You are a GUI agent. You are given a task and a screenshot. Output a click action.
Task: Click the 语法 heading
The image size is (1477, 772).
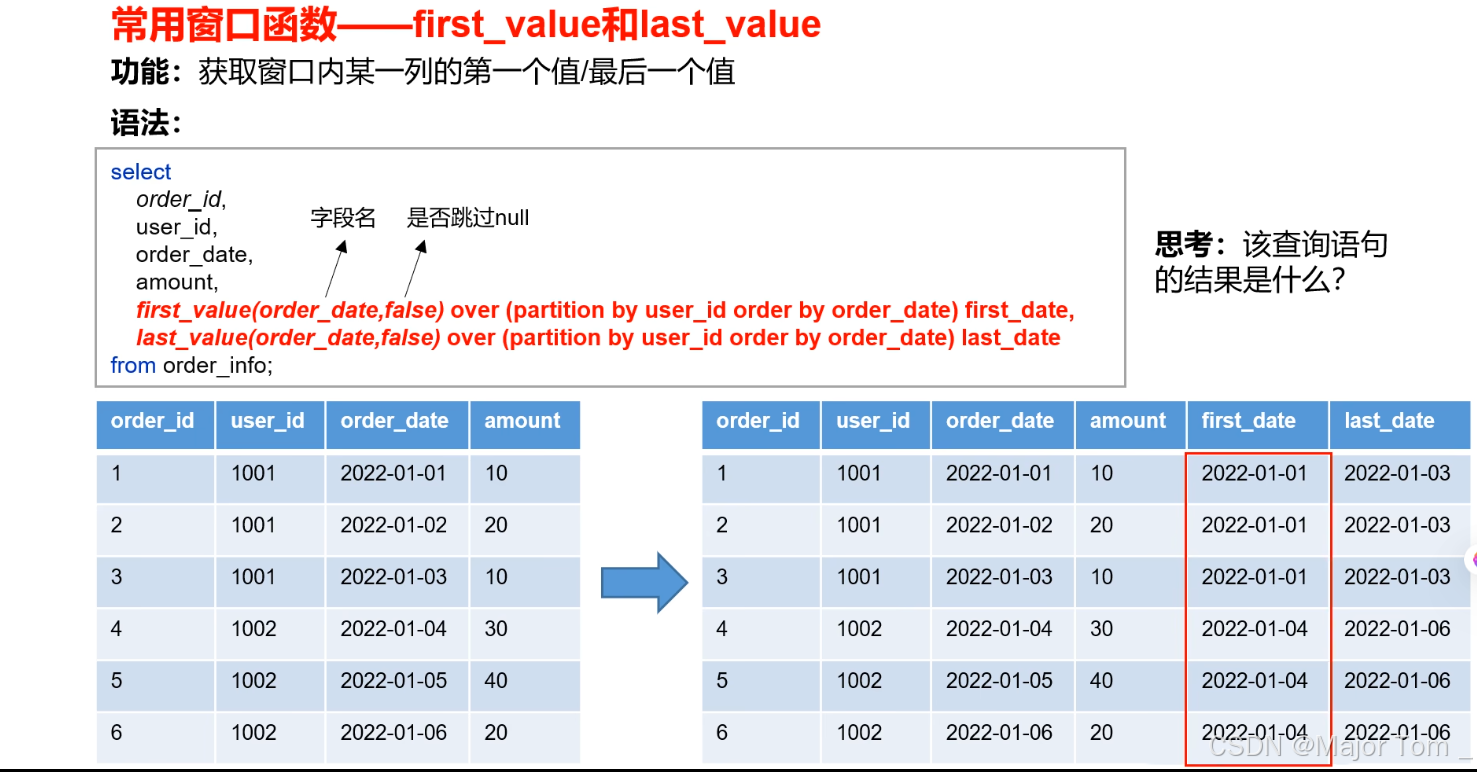146,123
